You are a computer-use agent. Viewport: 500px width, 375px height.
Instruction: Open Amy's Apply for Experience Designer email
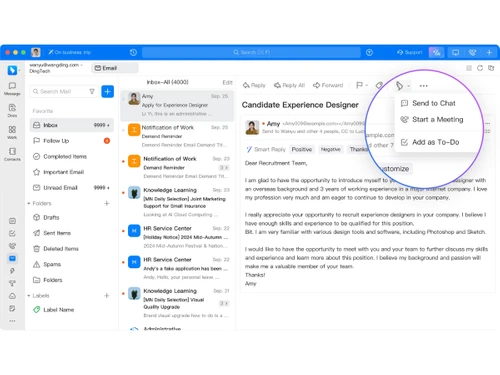177,105
